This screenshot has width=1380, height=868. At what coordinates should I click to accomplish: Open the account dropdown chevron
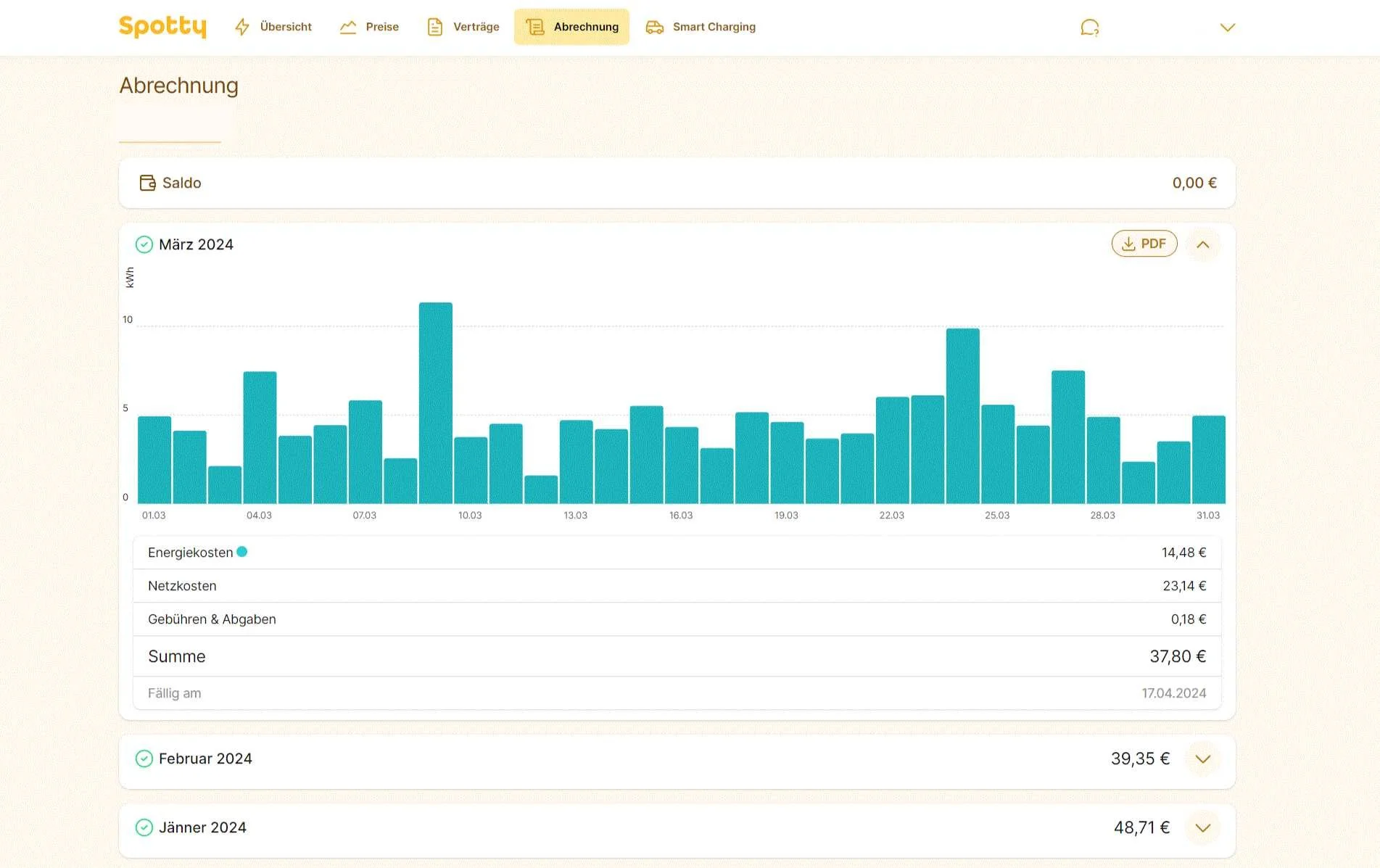(x=1227, y=28)
